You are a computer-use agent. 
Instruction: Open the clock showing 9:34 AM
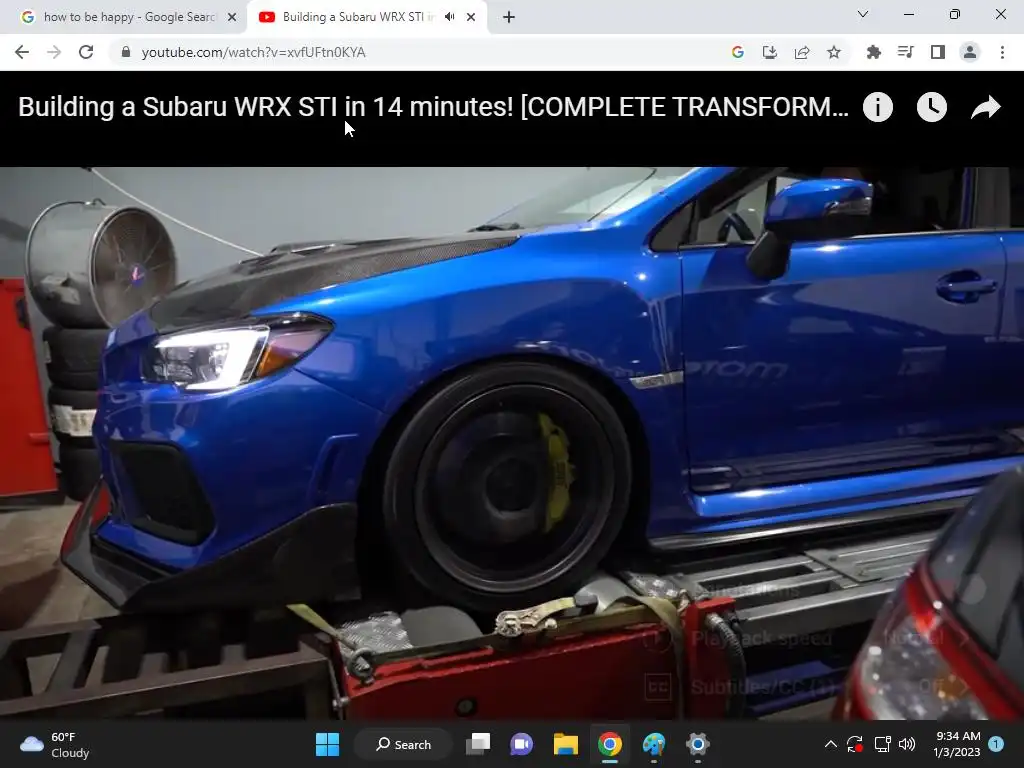(957, 744)
